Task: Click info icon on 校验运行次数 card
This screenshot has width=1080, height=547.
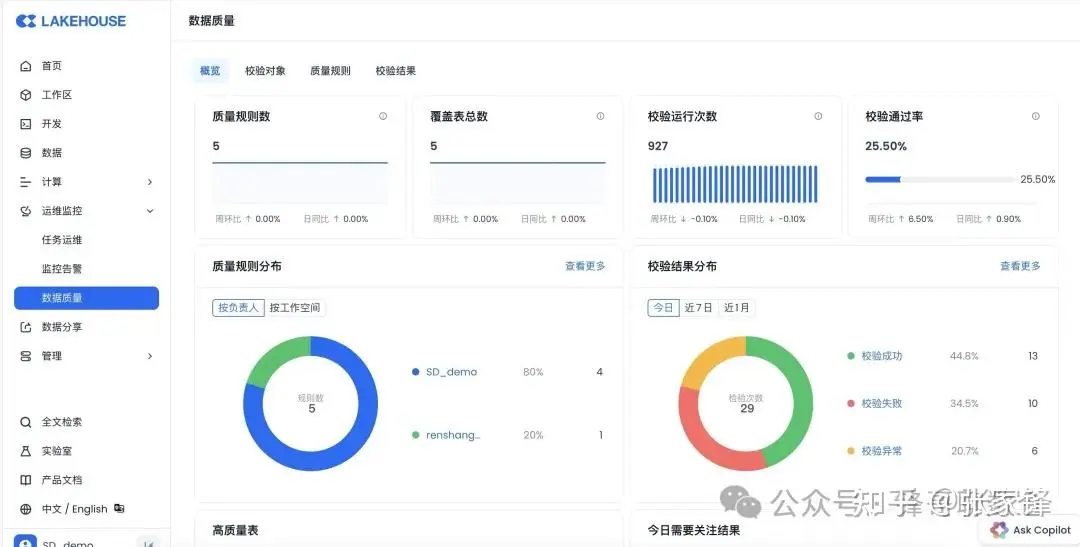Action: (818, 116)
